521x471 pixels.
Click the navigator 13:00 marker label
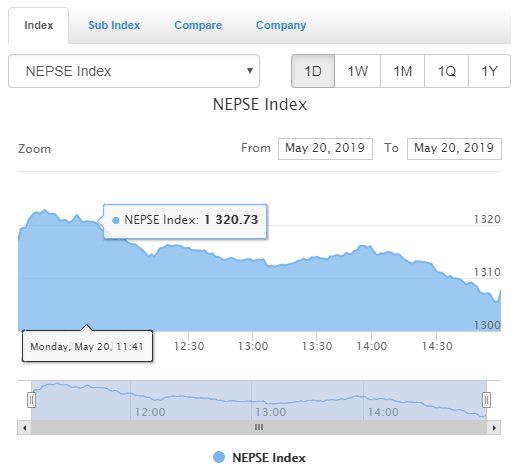coord(271,412)
